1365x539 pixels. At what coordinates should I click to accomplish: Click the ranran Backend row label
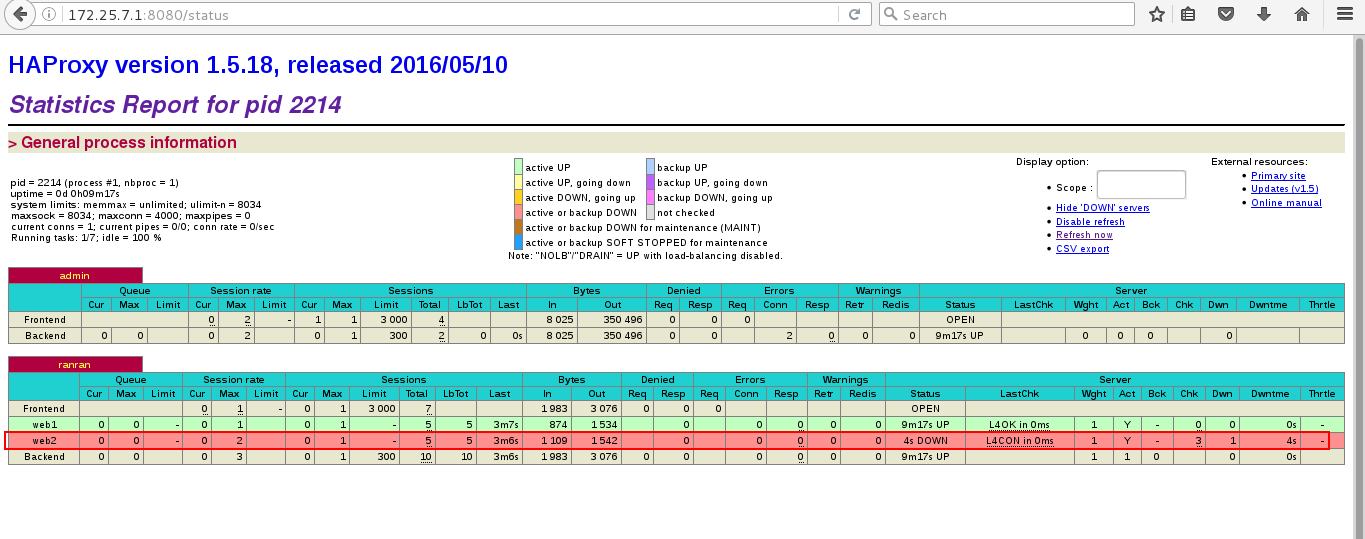(x=45, y=457)
